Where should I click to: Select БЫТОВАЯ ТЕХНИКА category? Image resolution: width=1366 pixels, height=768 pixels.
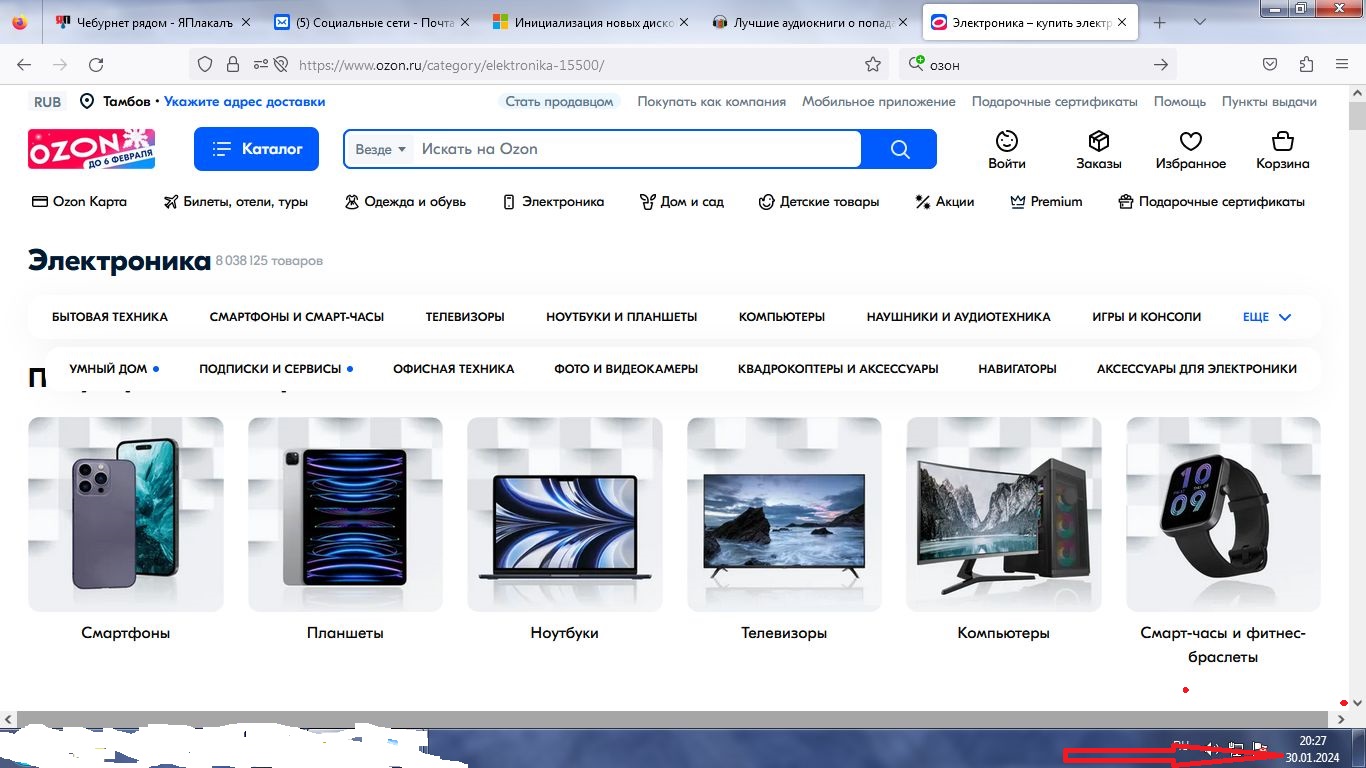tap(110, 317)
